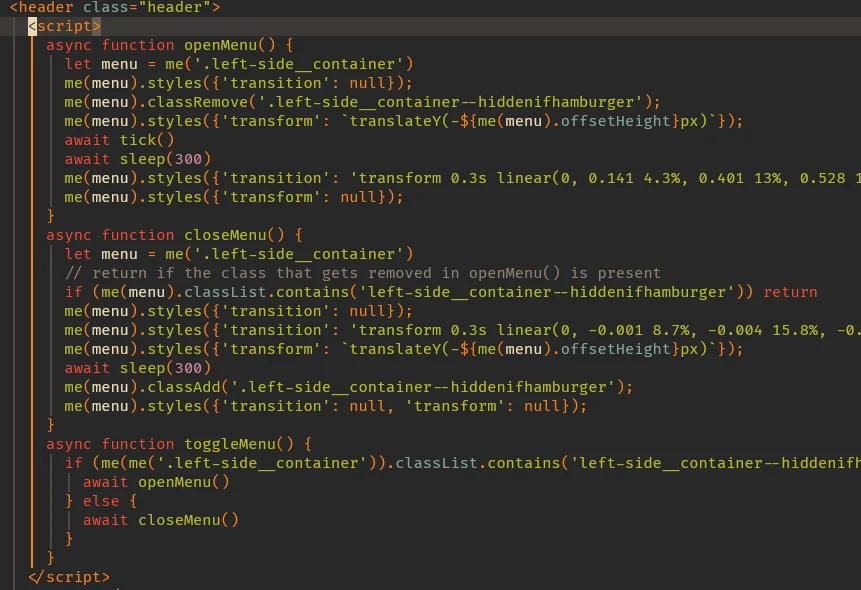Click the toggleMenu function name in its declaration
This screenshot has height=590, width=861.
tap(230, 444)
